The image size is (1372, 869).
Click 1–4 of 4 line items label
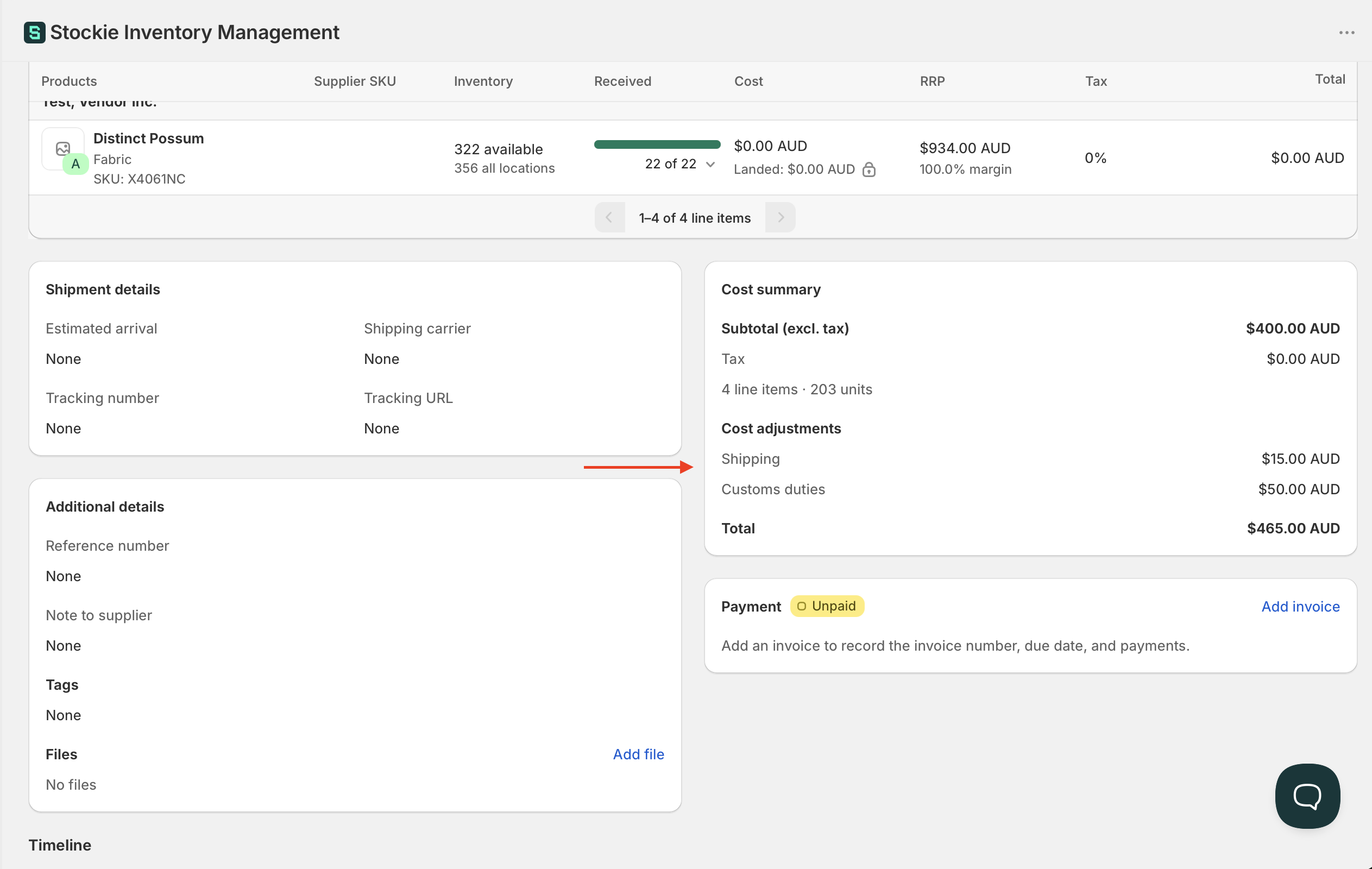[x=695, y=218]
